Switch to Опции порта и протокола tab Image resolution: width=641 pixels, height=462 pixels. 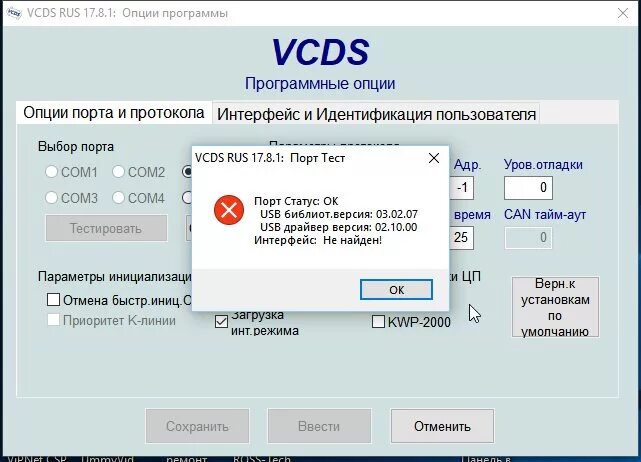click(x=114, y=112)
